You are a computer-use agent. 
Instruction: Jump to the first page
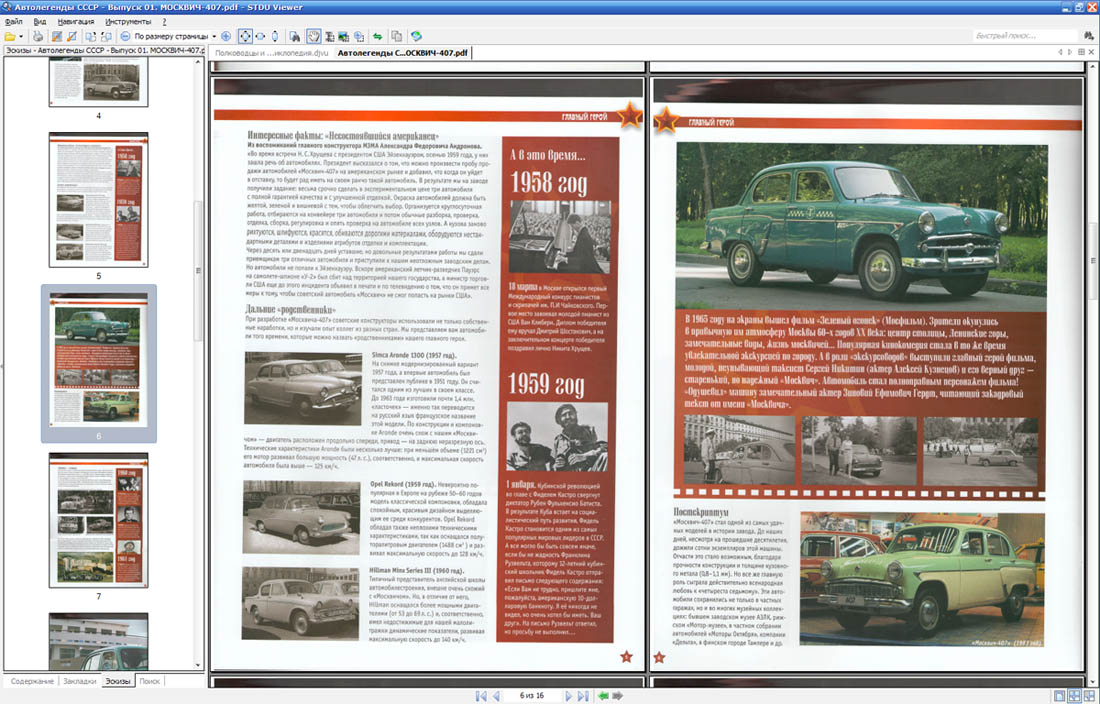tap(481, 695)
